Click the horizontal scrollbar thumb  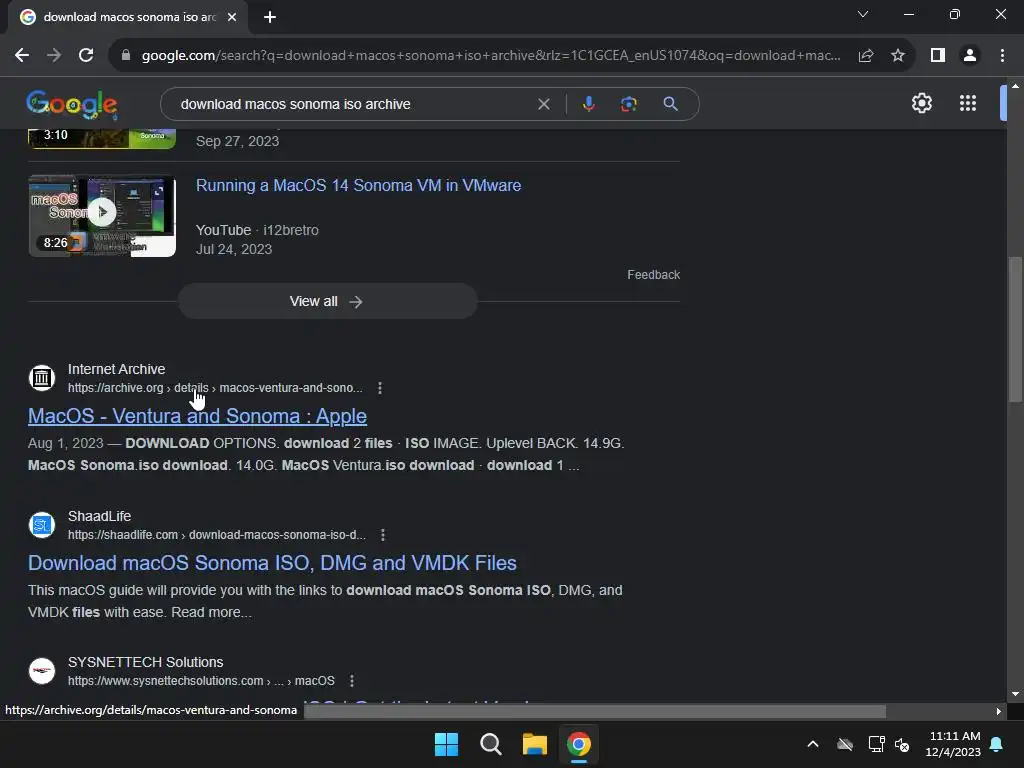595,711
